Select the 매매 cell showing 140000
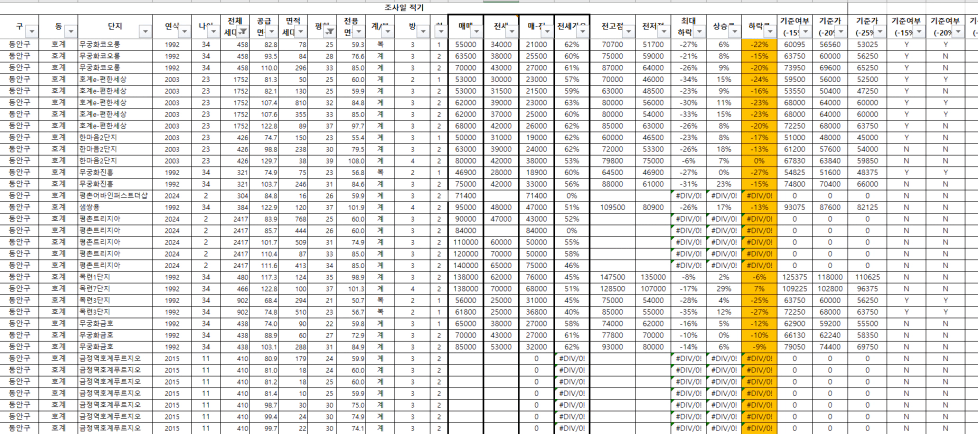 (x=465, y=265)
